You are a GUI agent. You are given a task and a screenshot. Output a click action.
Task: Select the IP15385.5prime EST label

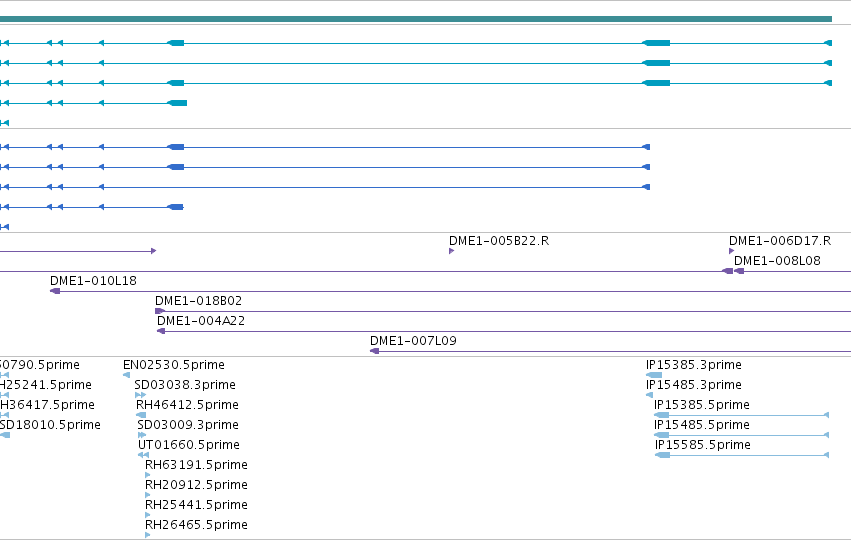[702, 405]
